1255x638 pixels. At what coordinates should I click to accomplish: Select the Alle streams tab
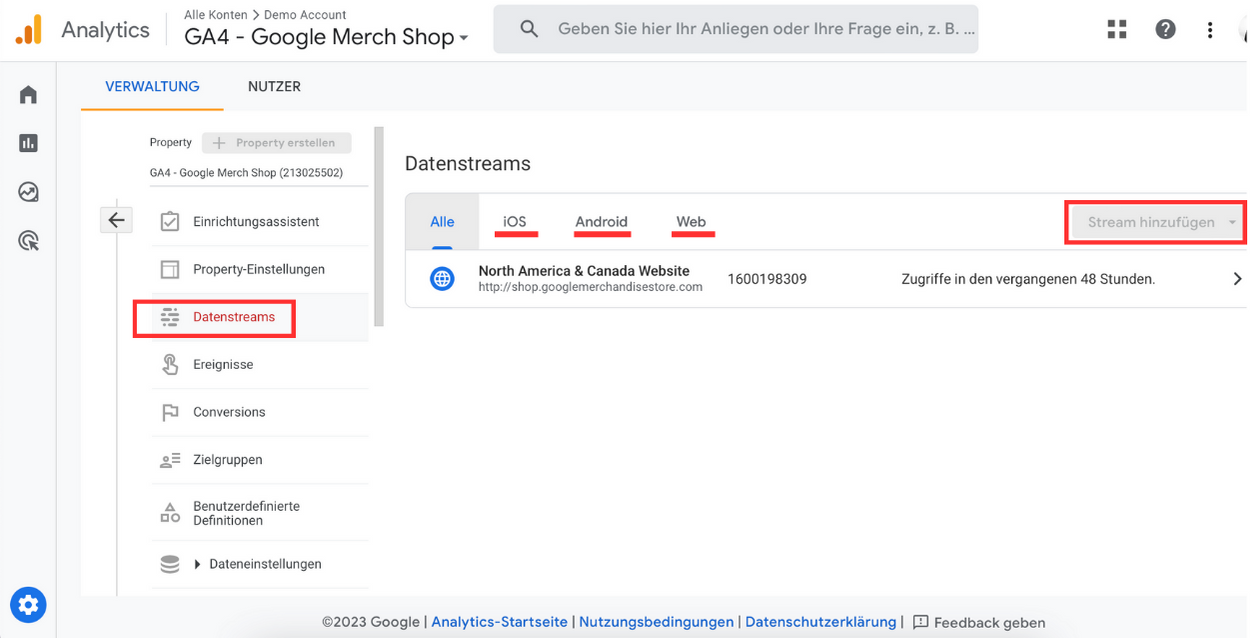[442, 222]
